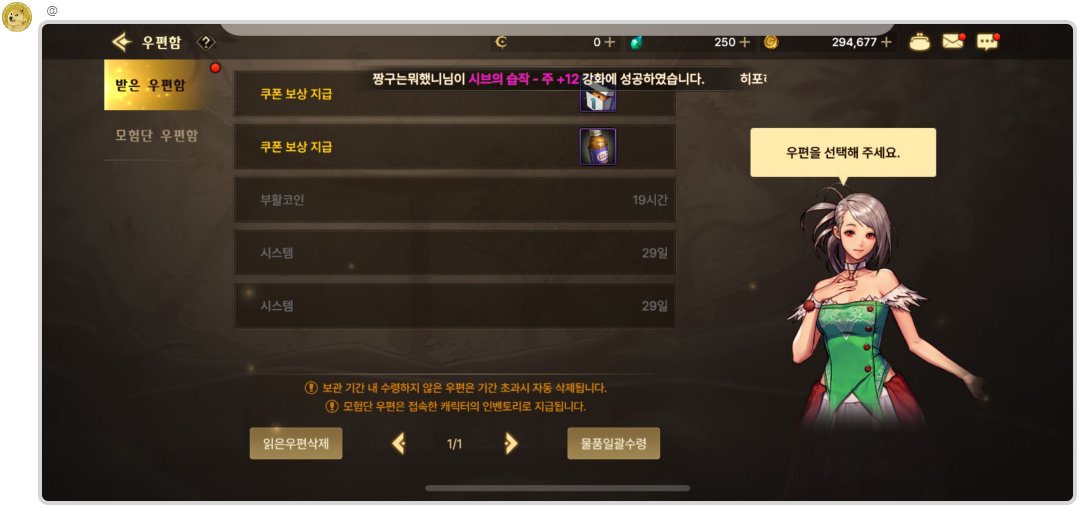This screenshot has width=1088, height=505.
Task: Open the envelope mail icon
Action: (x=953, y=42)
